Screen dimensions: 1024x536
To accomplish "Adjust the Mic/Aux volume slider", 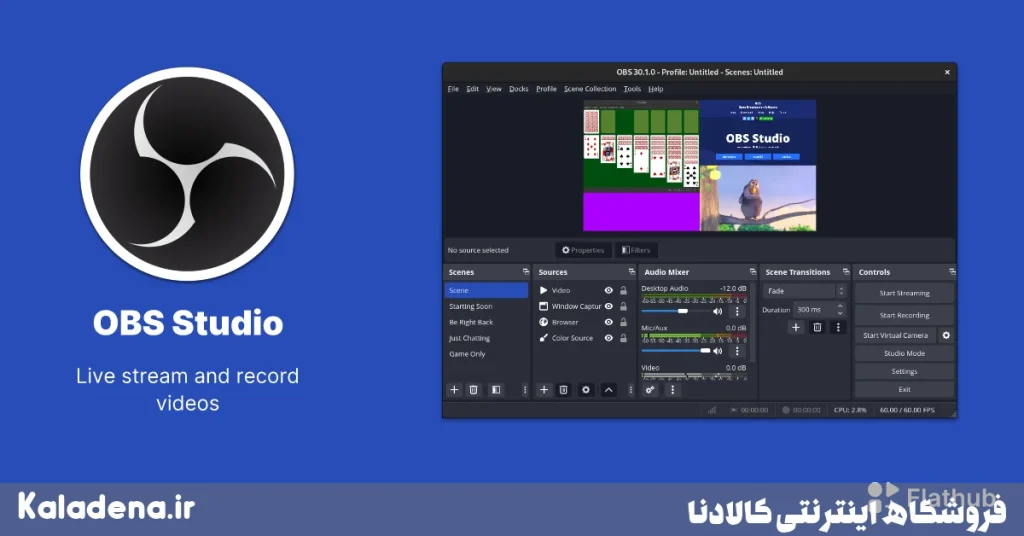I will click(675, 351).
